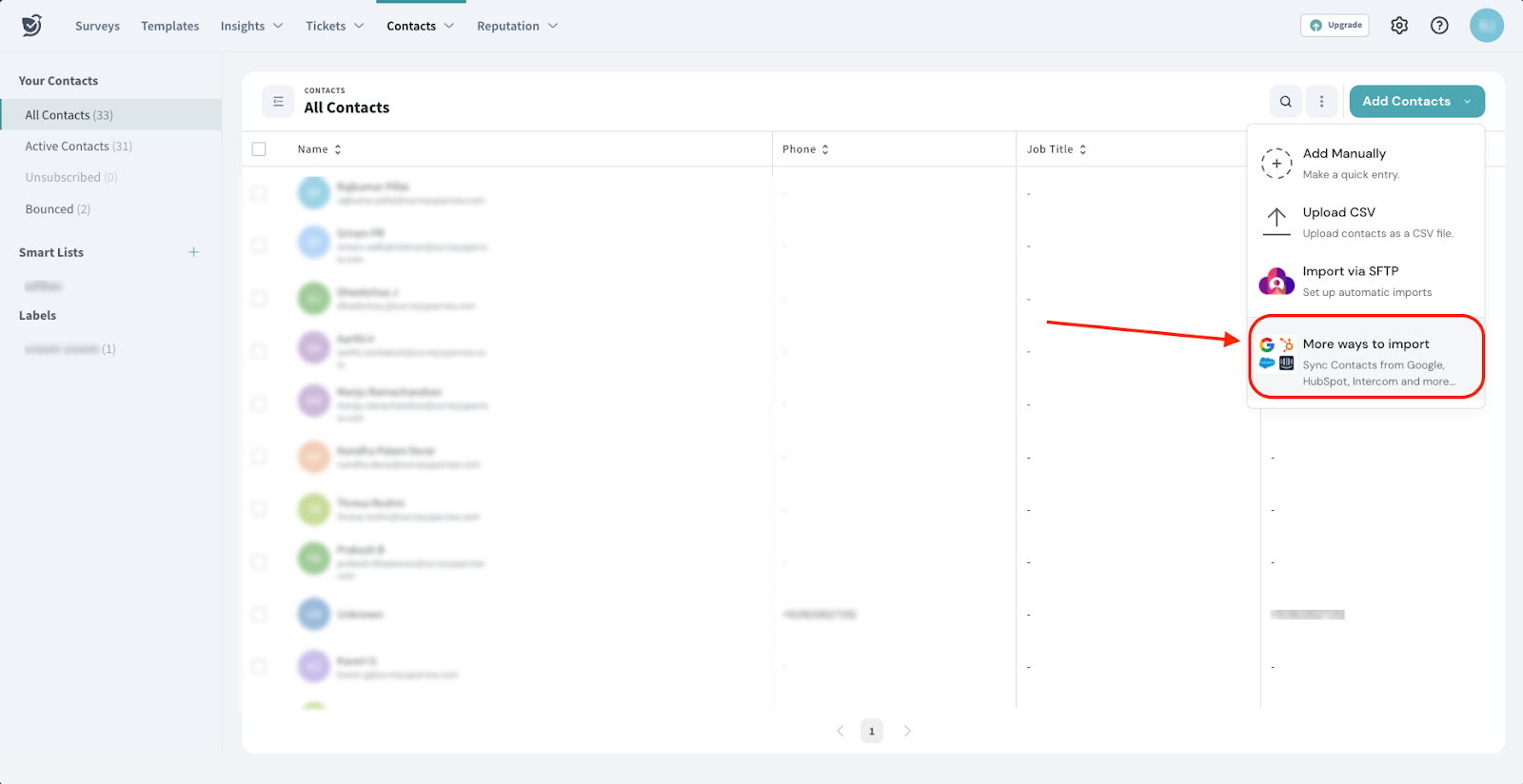Expand the Reputation dropdown menu
Screen dimensions: 1523x784
pos(517,26)
